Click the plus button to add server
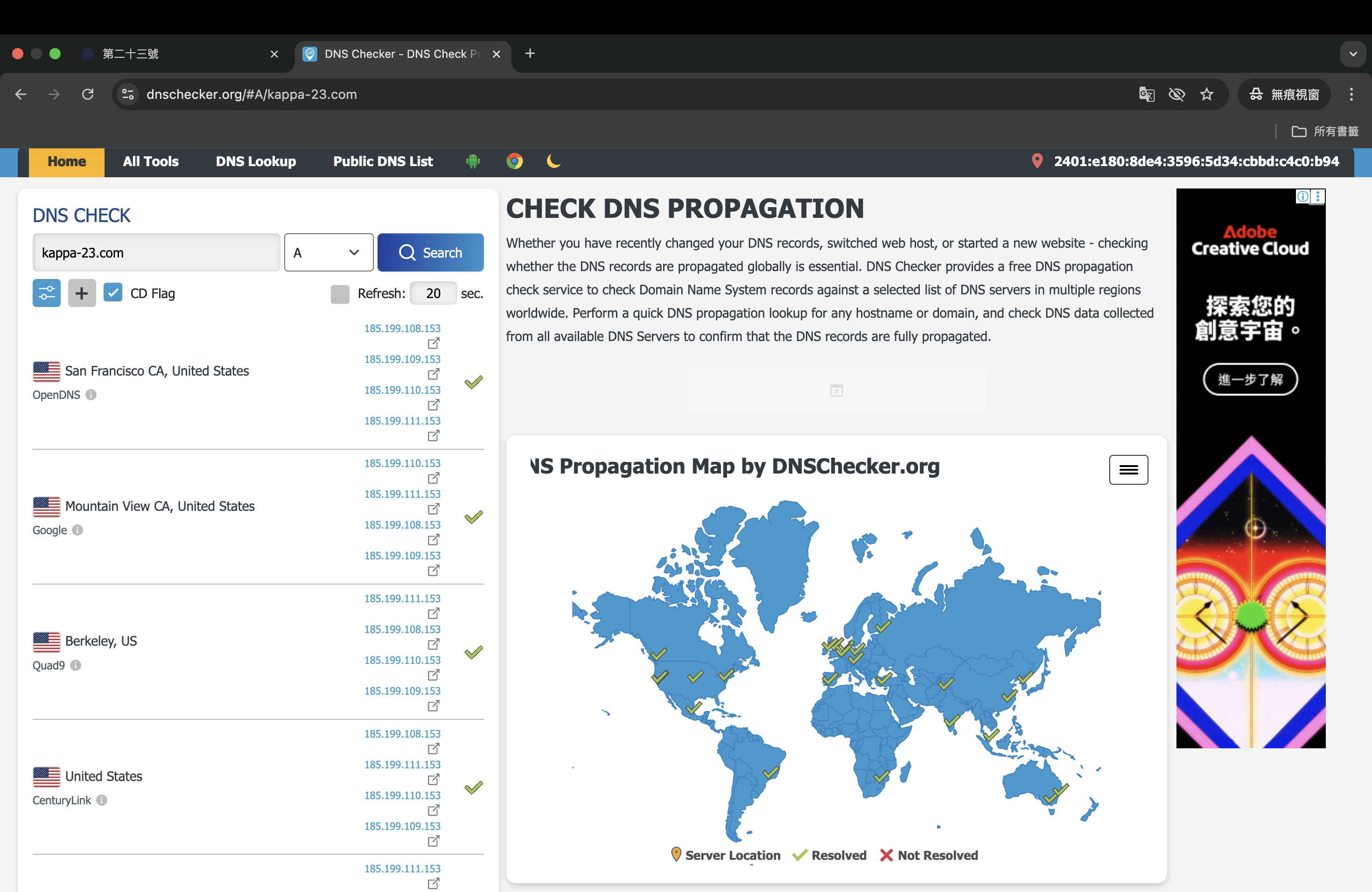The height and width of the screenshot is (892, 1372). pyautogui.click(x=82, y=293)
